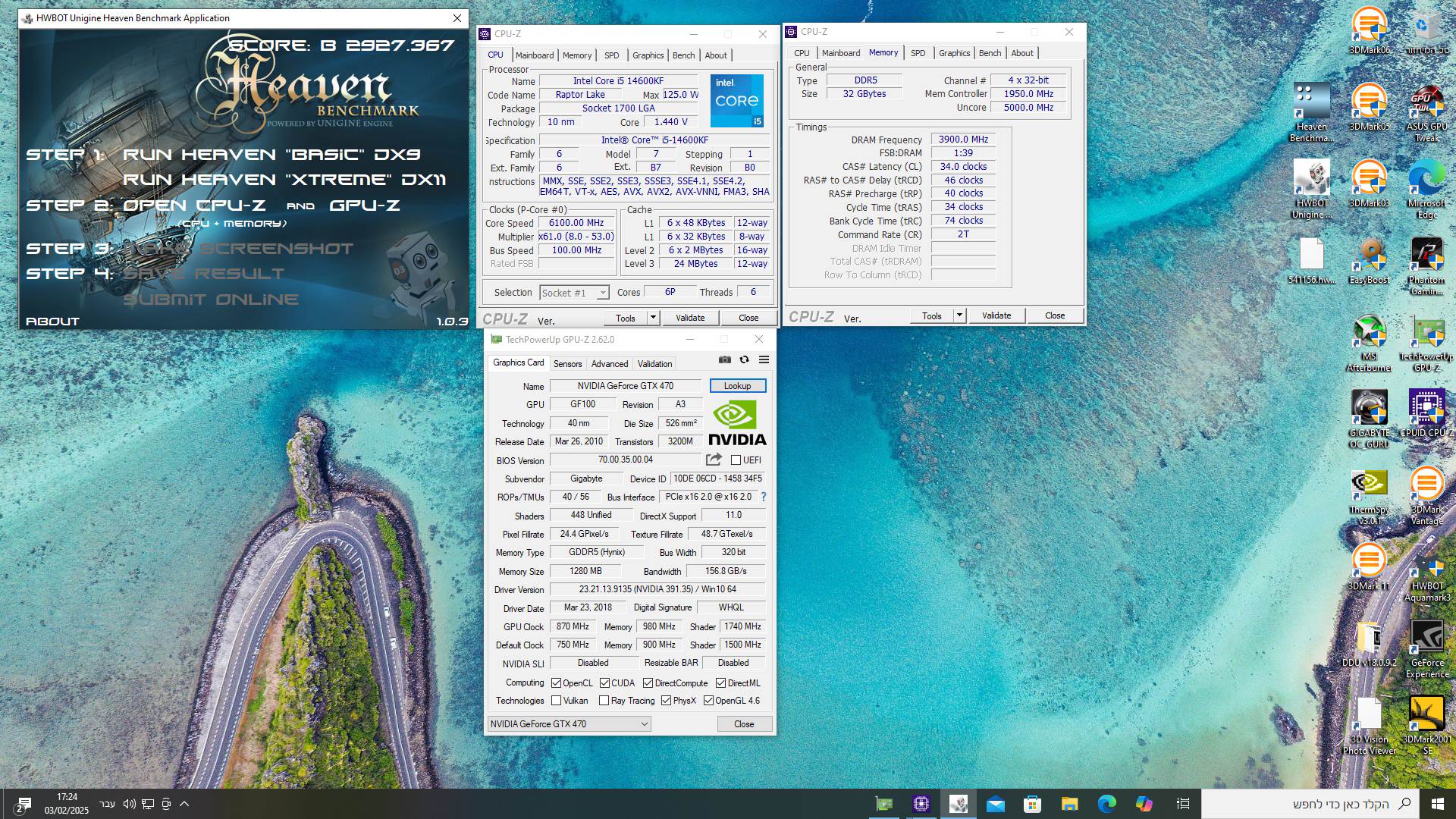Click Validate in the CPU-Z Memory window
The image size is (1456, 819).
pyautogui.click(x=996, y=315)
